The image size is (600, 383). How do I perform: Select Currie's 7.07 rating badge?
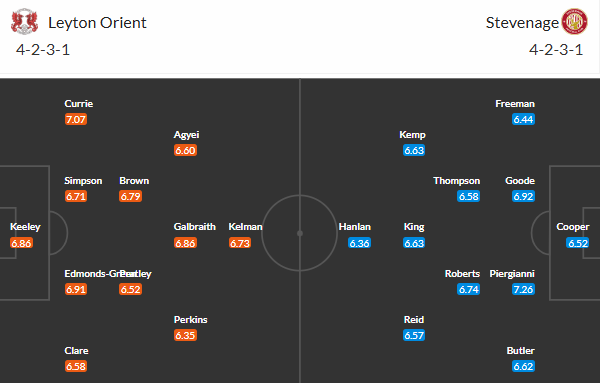coord(76,119)
